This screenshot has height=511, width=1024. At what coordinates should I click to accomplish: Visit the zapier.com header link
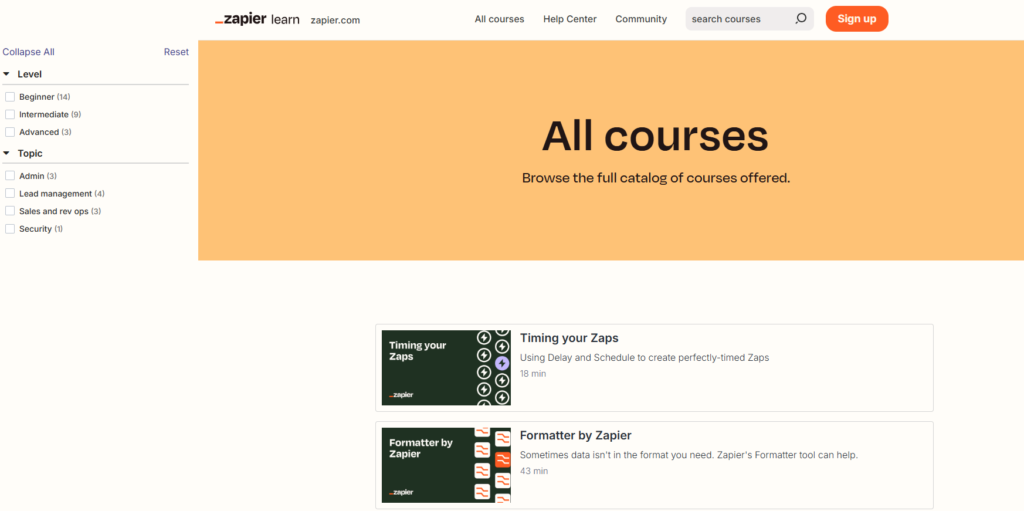(x=336, y=20)
